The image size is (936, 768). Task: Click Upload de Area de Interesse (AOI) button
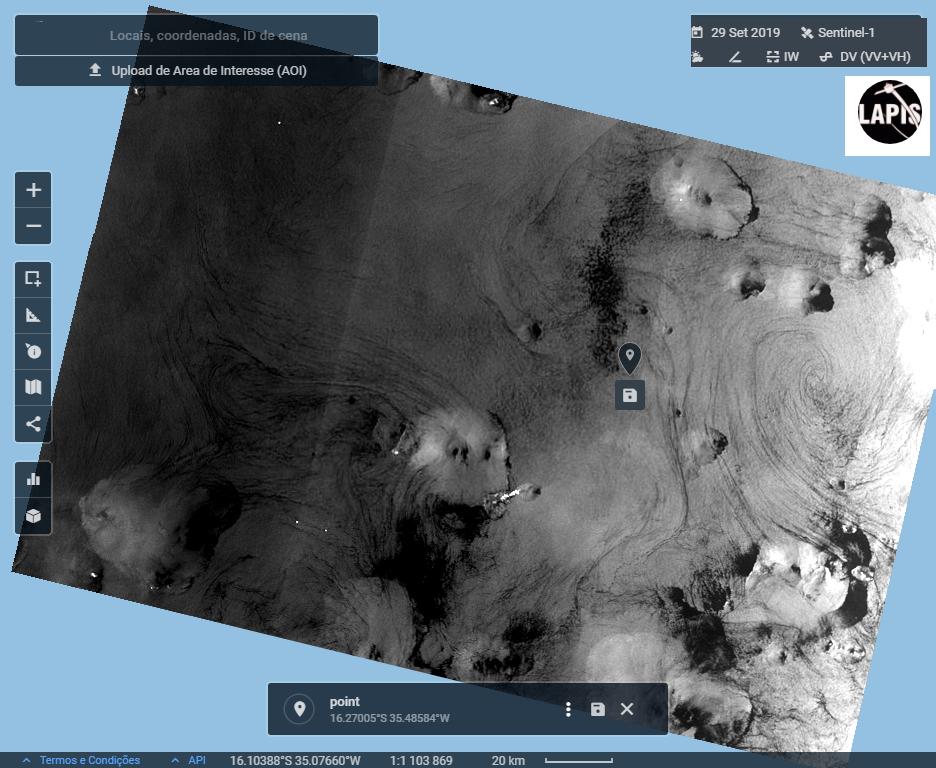tap(197, 71)
